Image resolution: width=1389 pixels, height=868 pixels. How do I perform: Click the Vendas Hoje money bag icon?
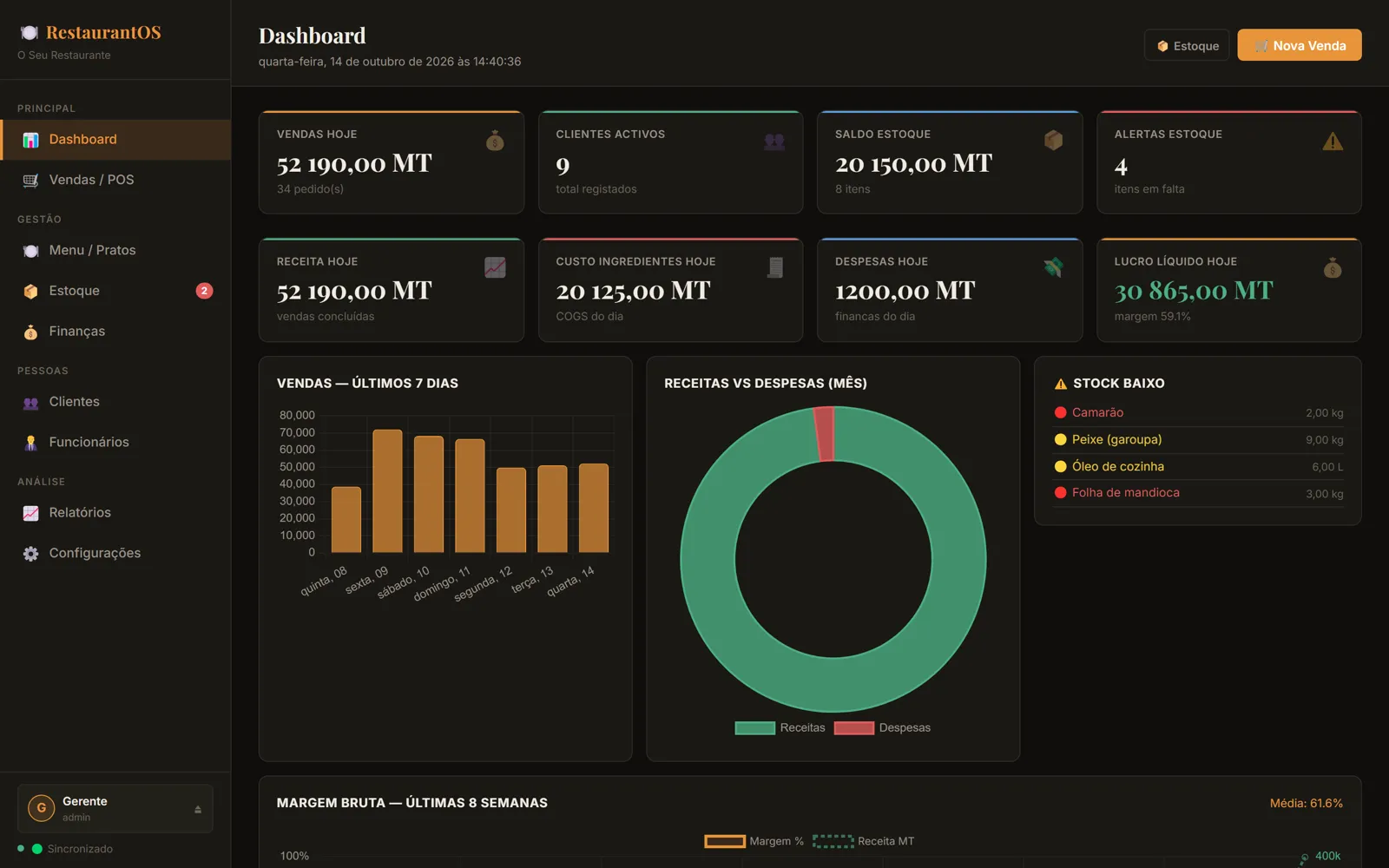pos(495,141)
